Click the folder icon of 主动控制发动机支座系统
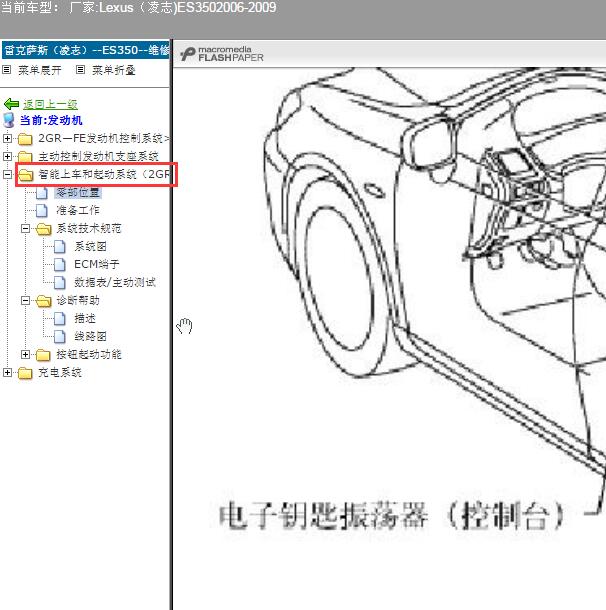This screenshot has width=606, height=610. pos(25,156)
